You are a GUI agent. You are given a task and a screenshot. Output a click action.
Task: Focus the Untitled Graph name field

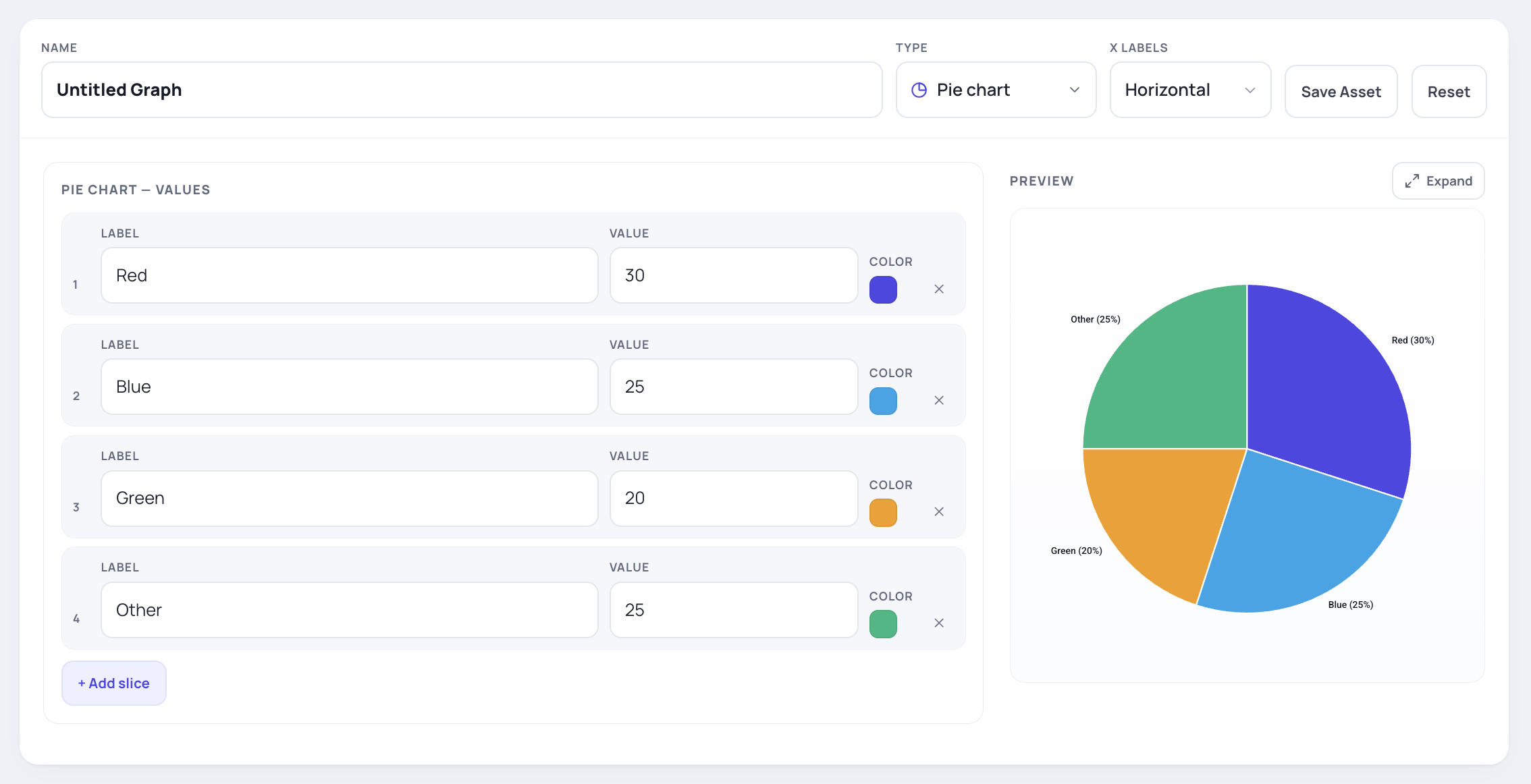[462, 90]
